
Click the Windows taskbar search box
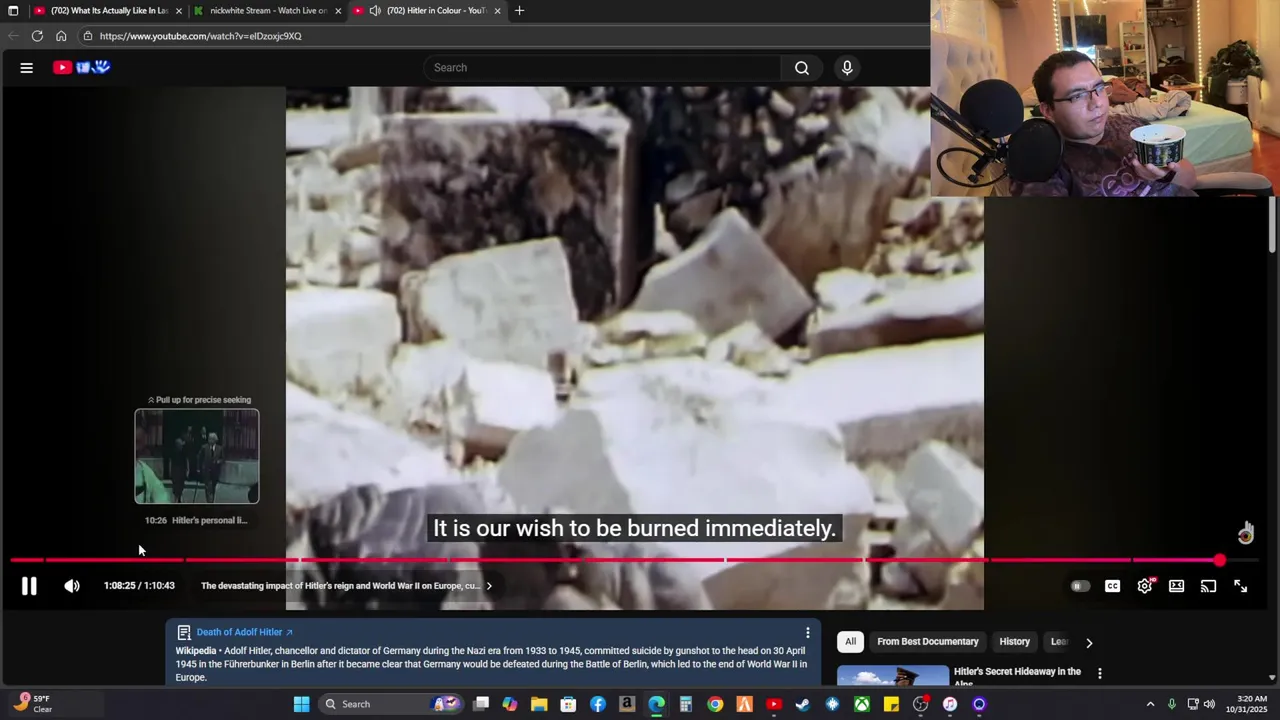(390, 704)
